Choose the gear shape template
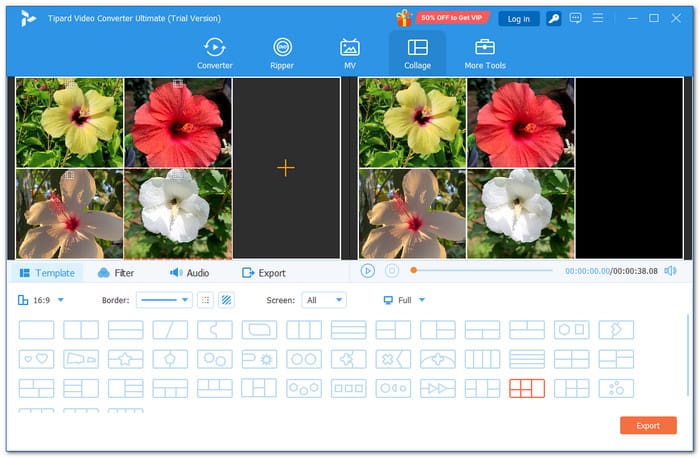Image resolution: width=700 pixels, height=458 pixels. click(259, 359)
